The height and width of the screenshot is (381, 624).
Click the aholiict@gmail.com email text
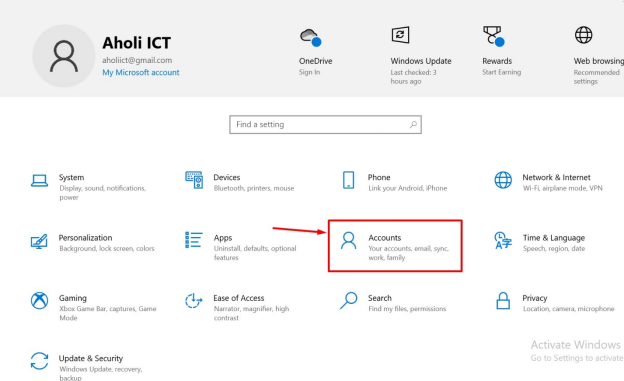coord(137,60)
